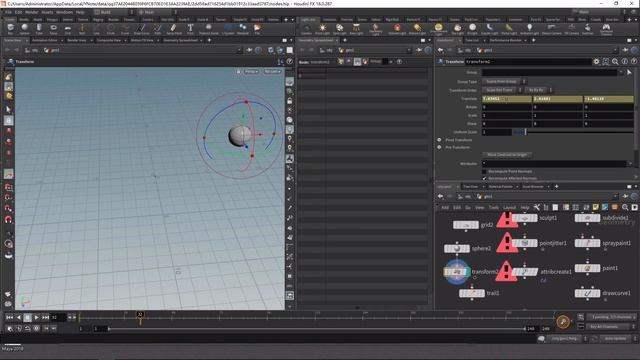Expand the Pre-Transform section

pos(439,147)
